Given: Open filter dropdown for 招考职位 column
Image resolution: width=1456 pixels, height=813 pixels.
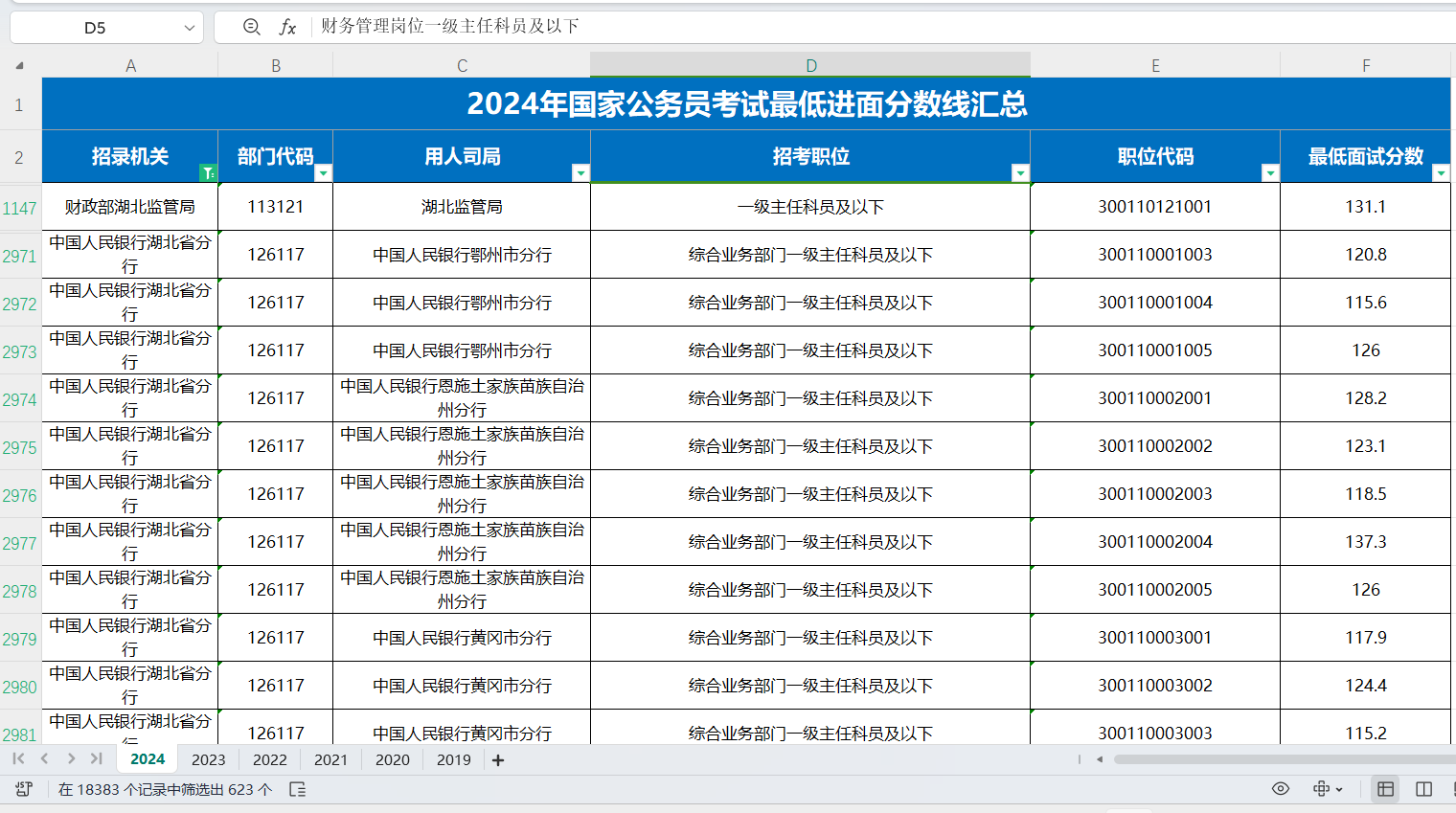Looking at the screenshot, I should 1020,173.
